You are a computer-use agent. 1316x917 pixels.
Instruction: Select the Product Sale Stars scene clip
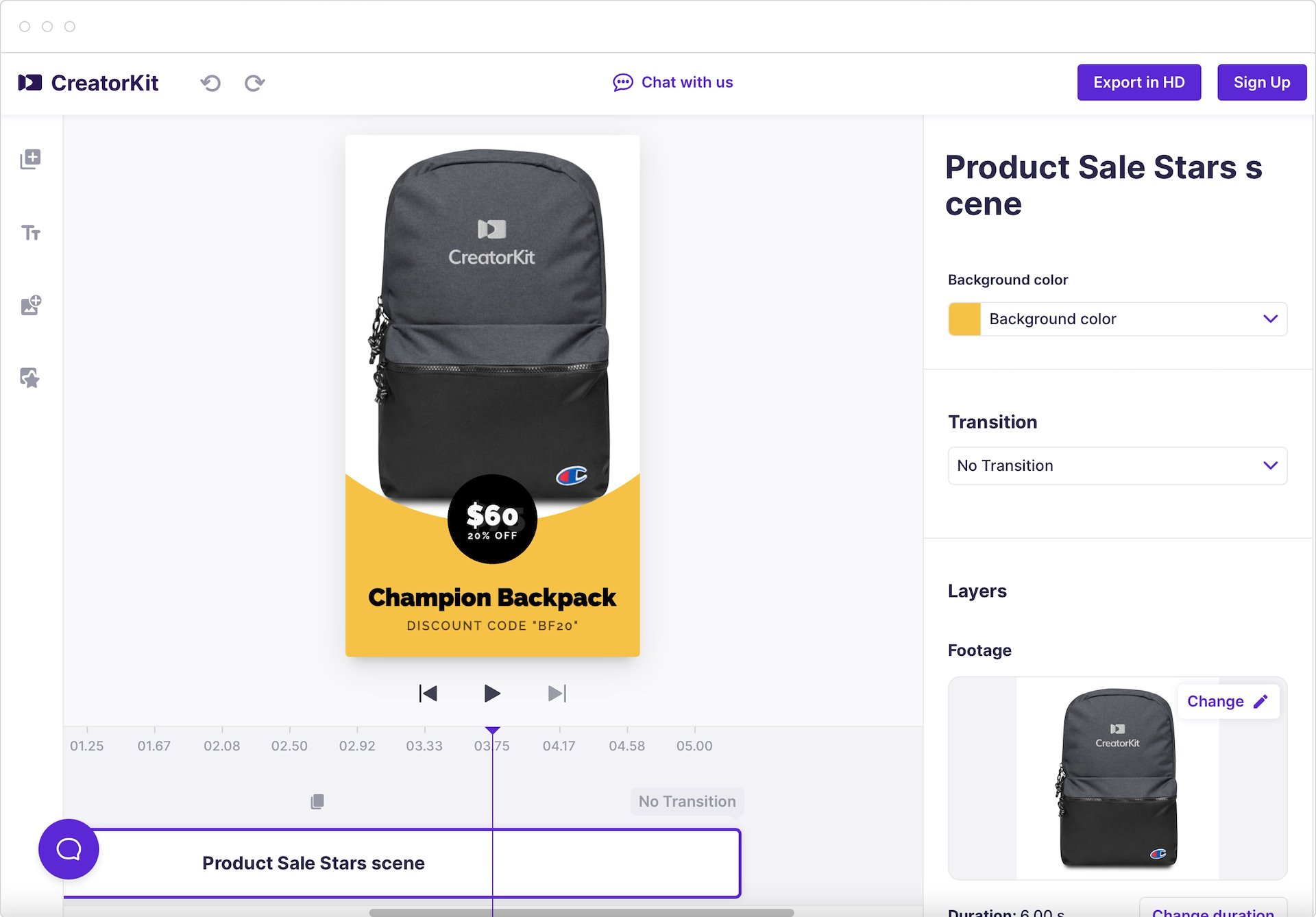tap(313, 863)
